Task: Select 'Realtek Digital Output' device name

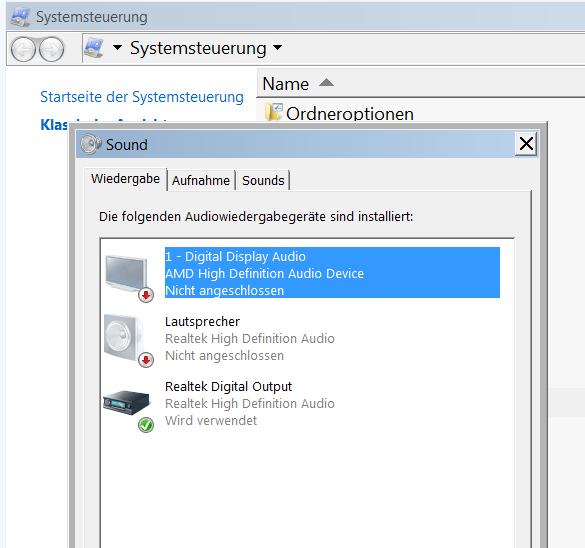Action: tap(228, 386)
